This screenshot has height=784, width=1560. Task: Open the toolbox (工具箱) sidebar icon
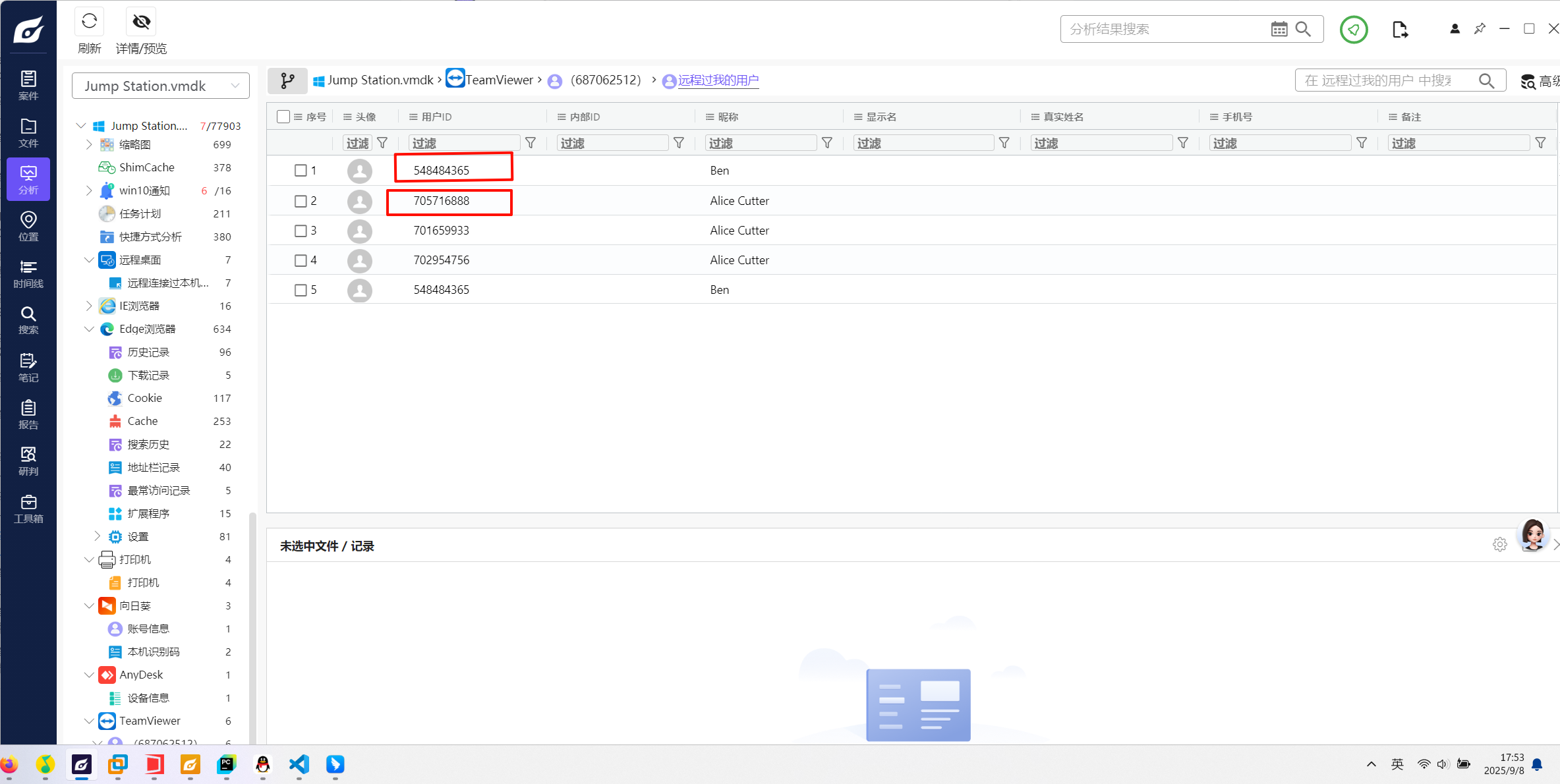point(28,509)
